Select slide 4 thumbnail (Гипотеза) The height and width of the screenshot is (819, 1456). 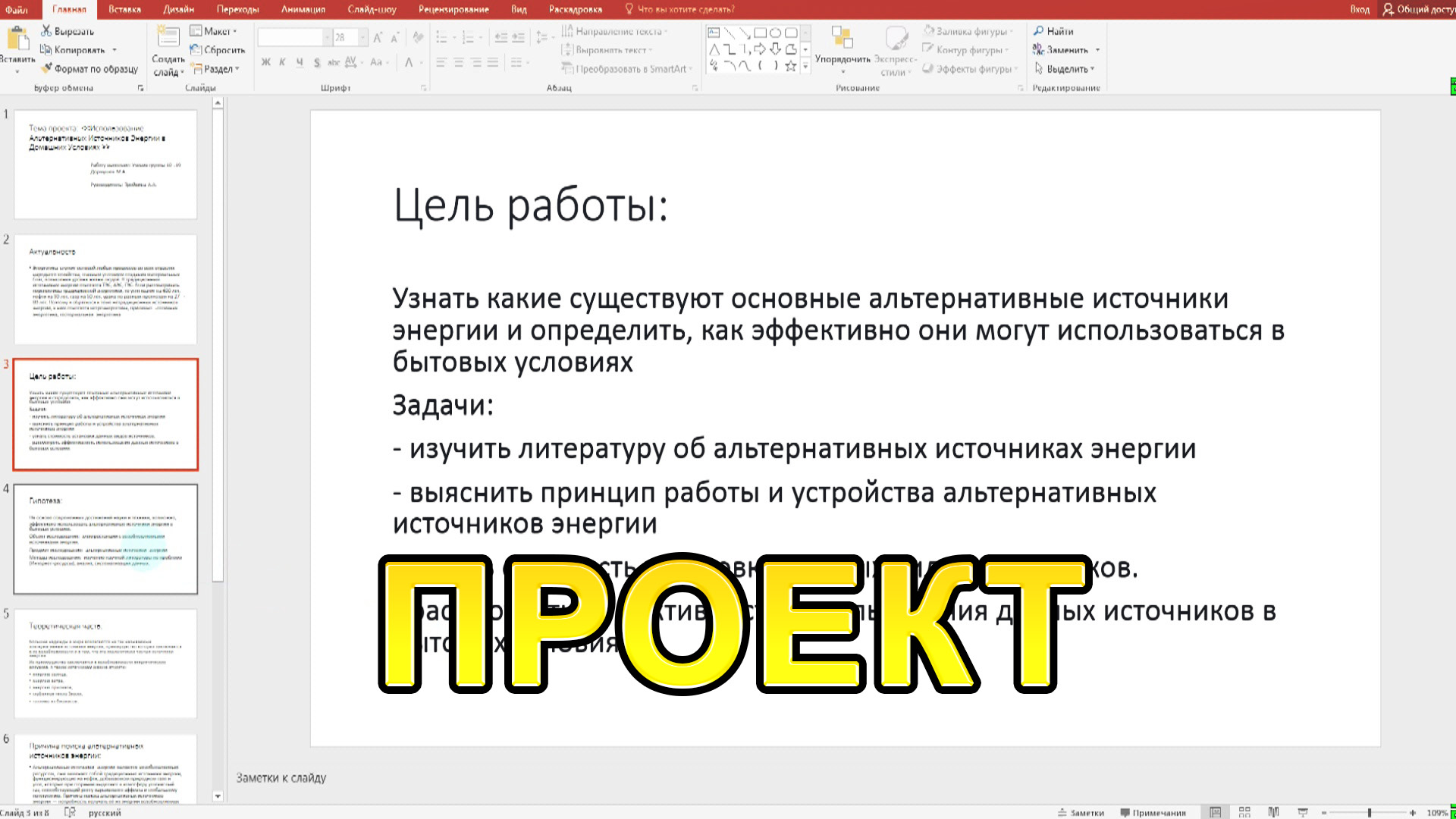[x=106, y=538]
